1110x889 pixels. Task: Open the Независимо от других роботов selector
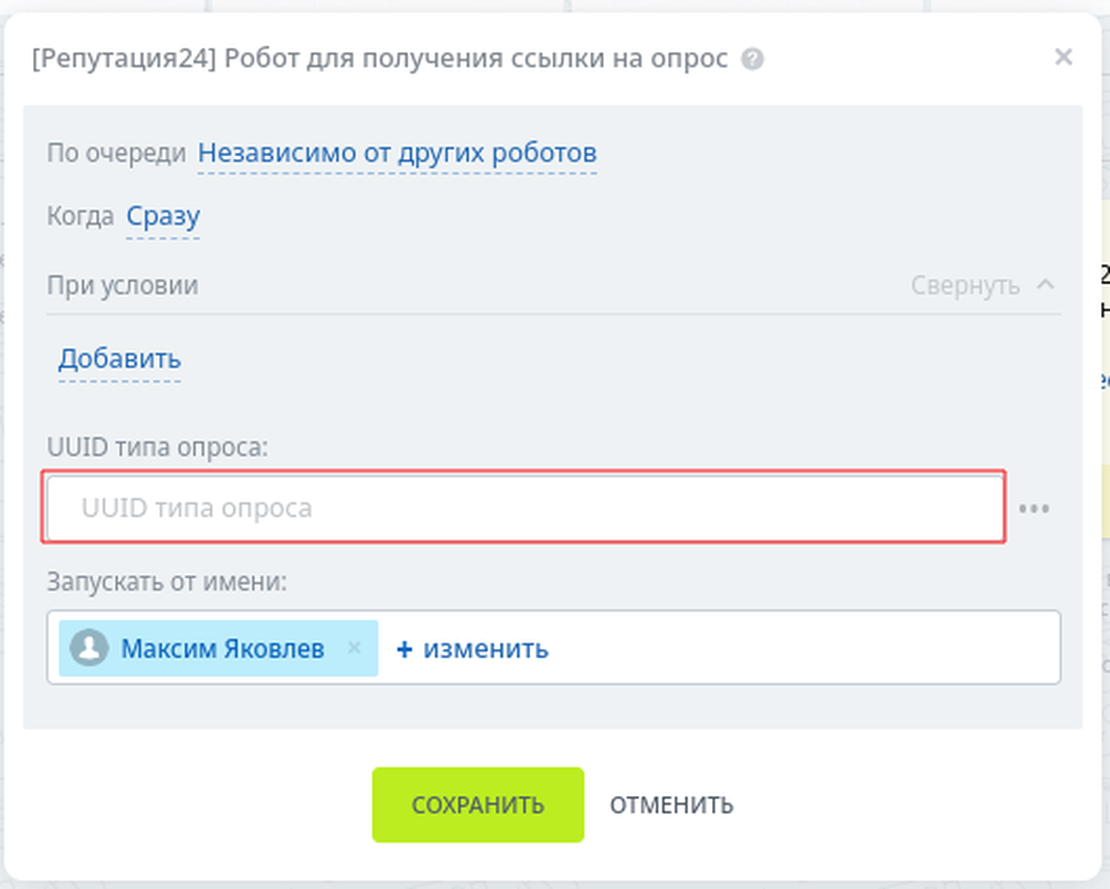pos(398,152)
